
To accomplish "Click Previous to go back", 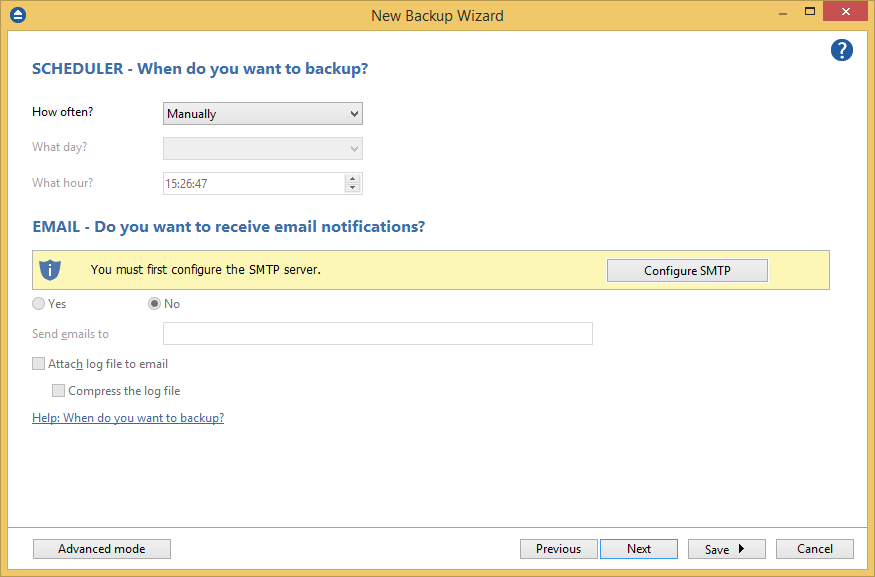I will pos(558,548).
